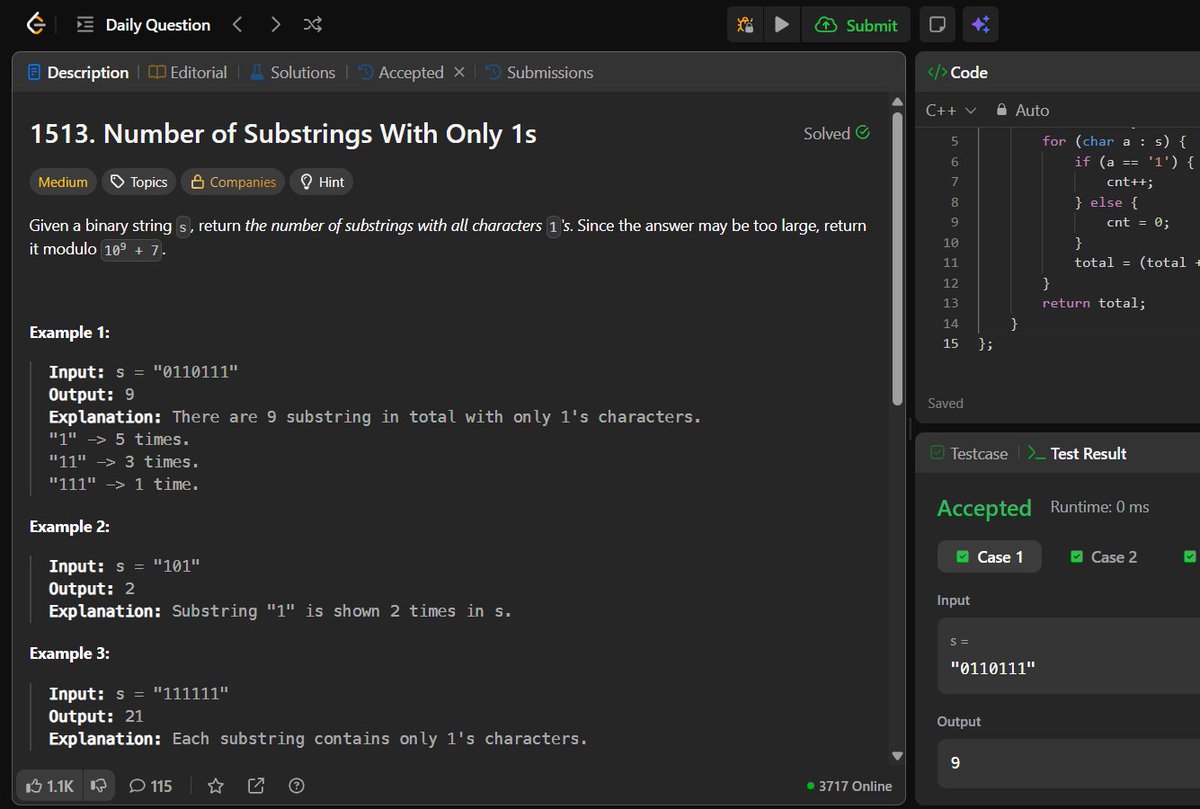Switch to the Editorial tab
This screenshot has height=809, width=1200.
(x=188, y=72)
